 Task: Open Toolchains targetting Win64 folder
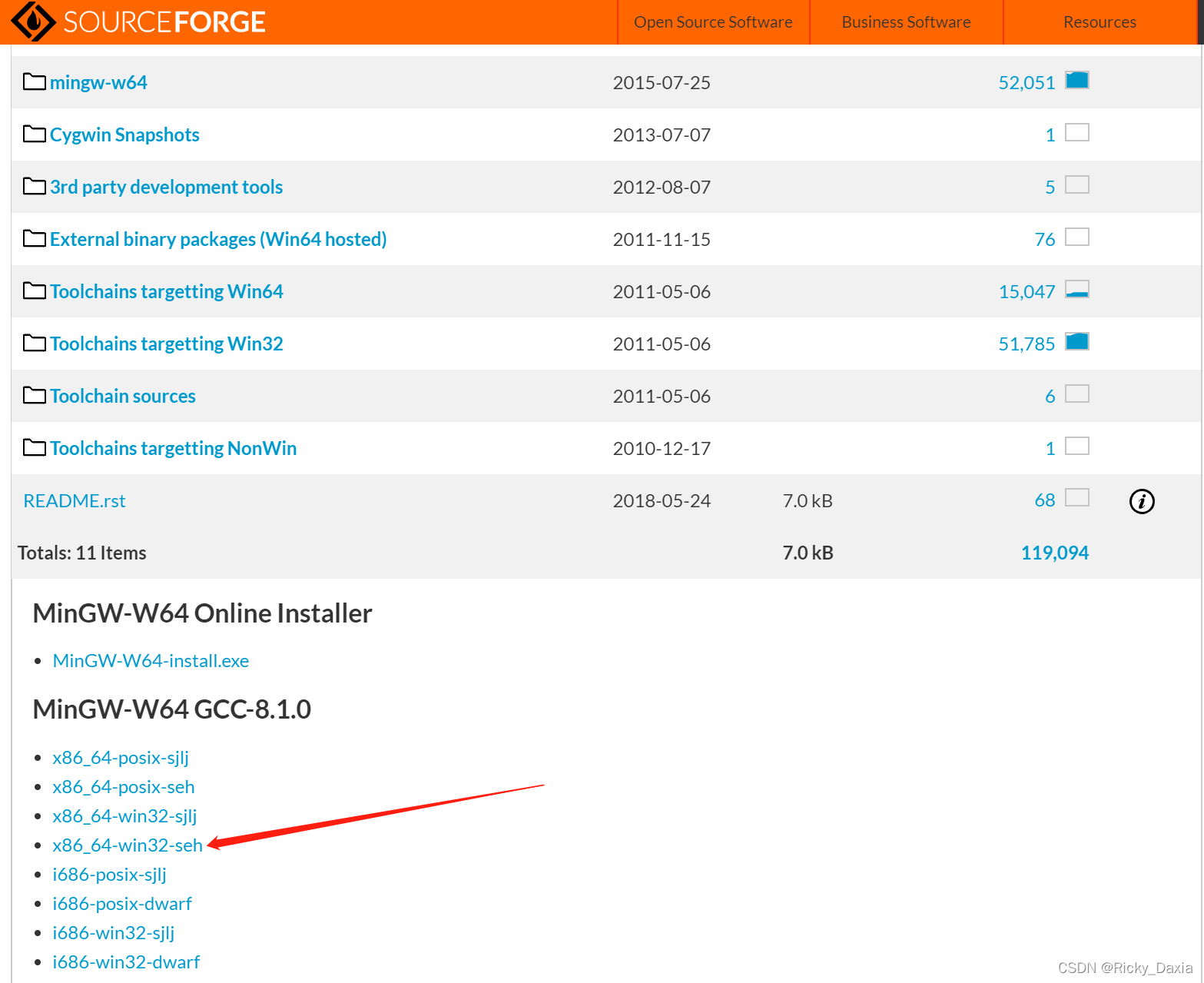(166, 291)
